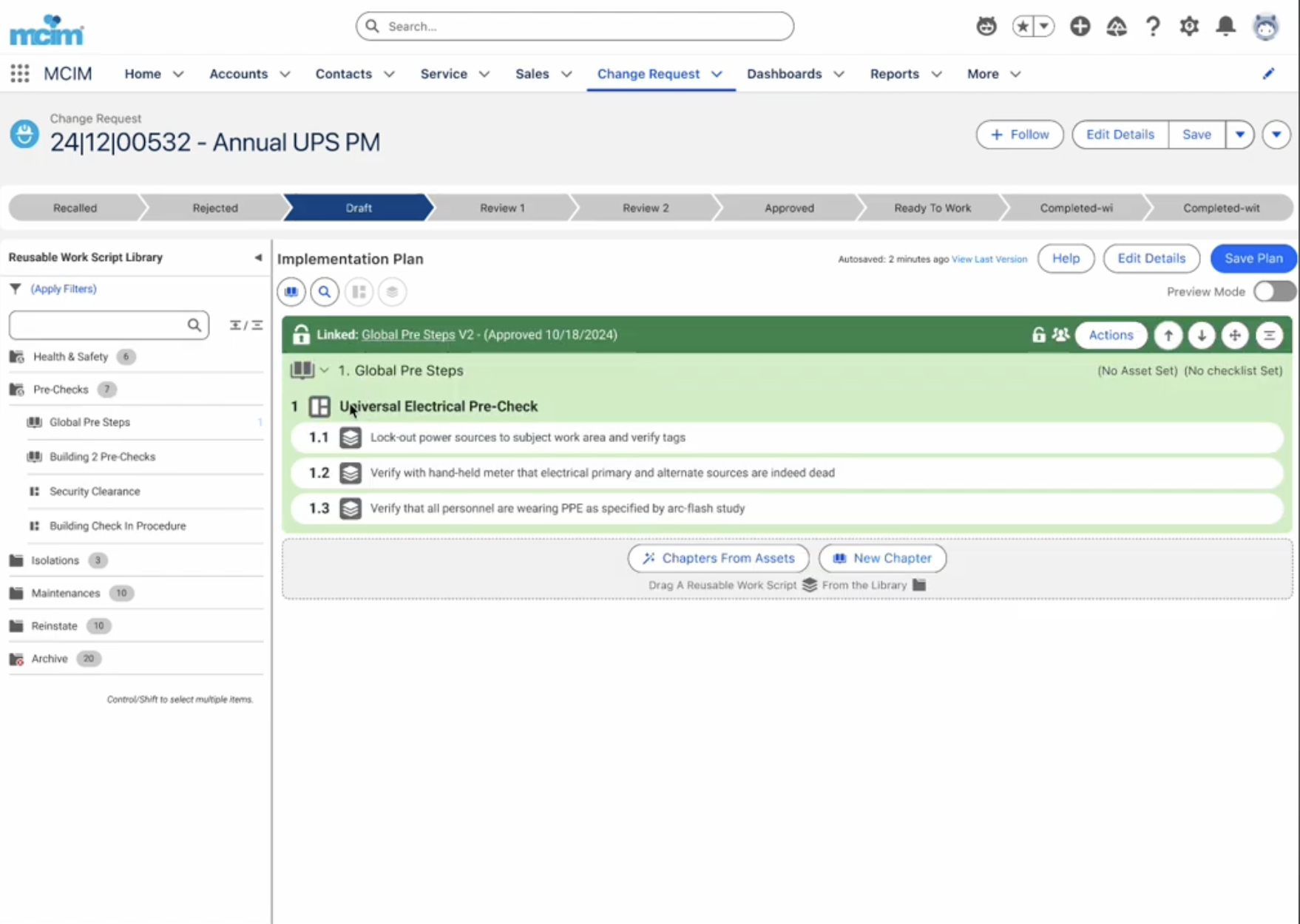This screenshot has height=924, width=1300.
Task: Click the sections layout icon in the plan toolbar
Action: (x=359, y=292)
